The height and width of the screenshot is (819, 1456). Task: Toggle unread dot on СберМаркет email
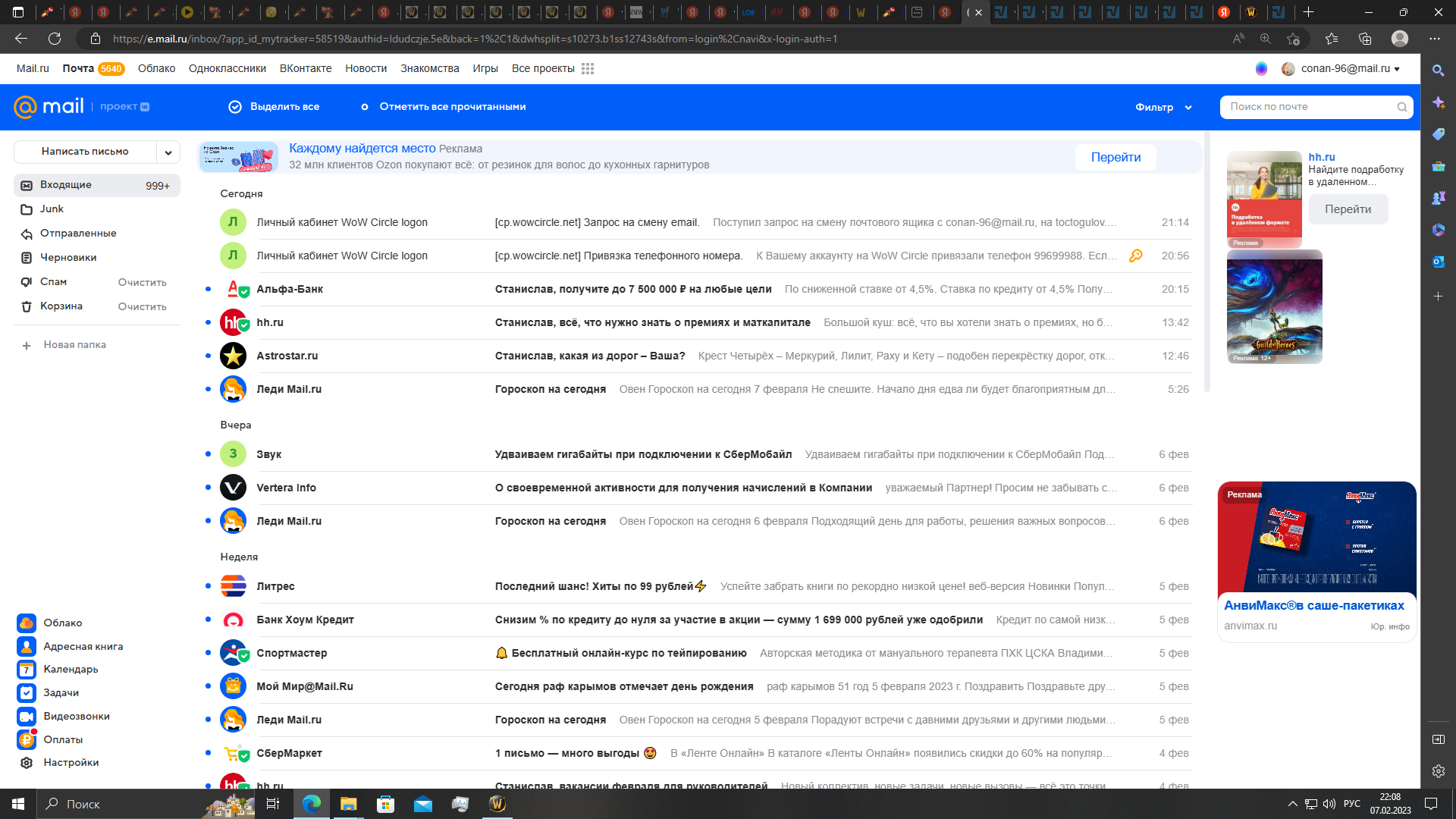208,753
